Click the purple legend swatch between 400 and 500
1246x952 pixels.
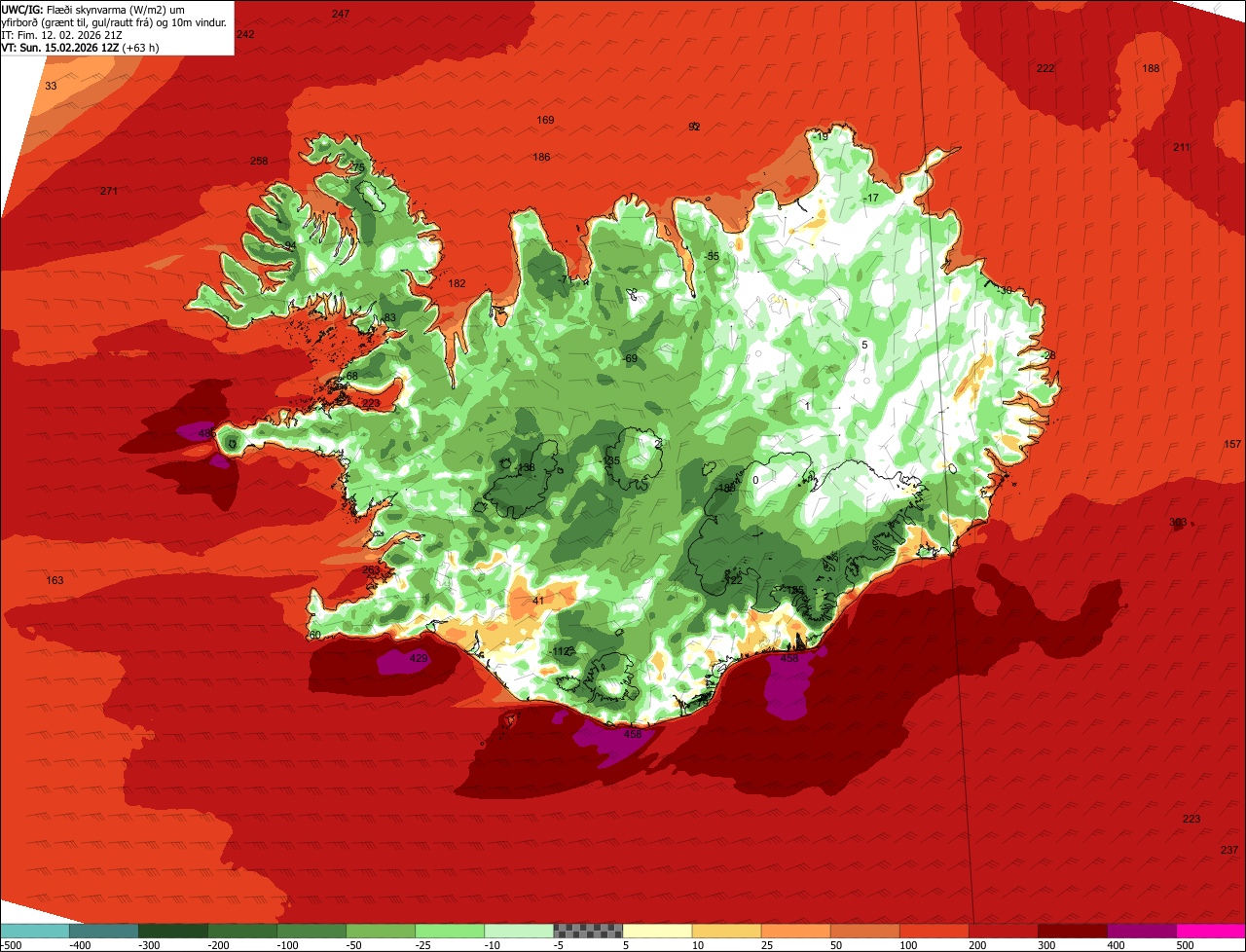tap(1142, 931)
